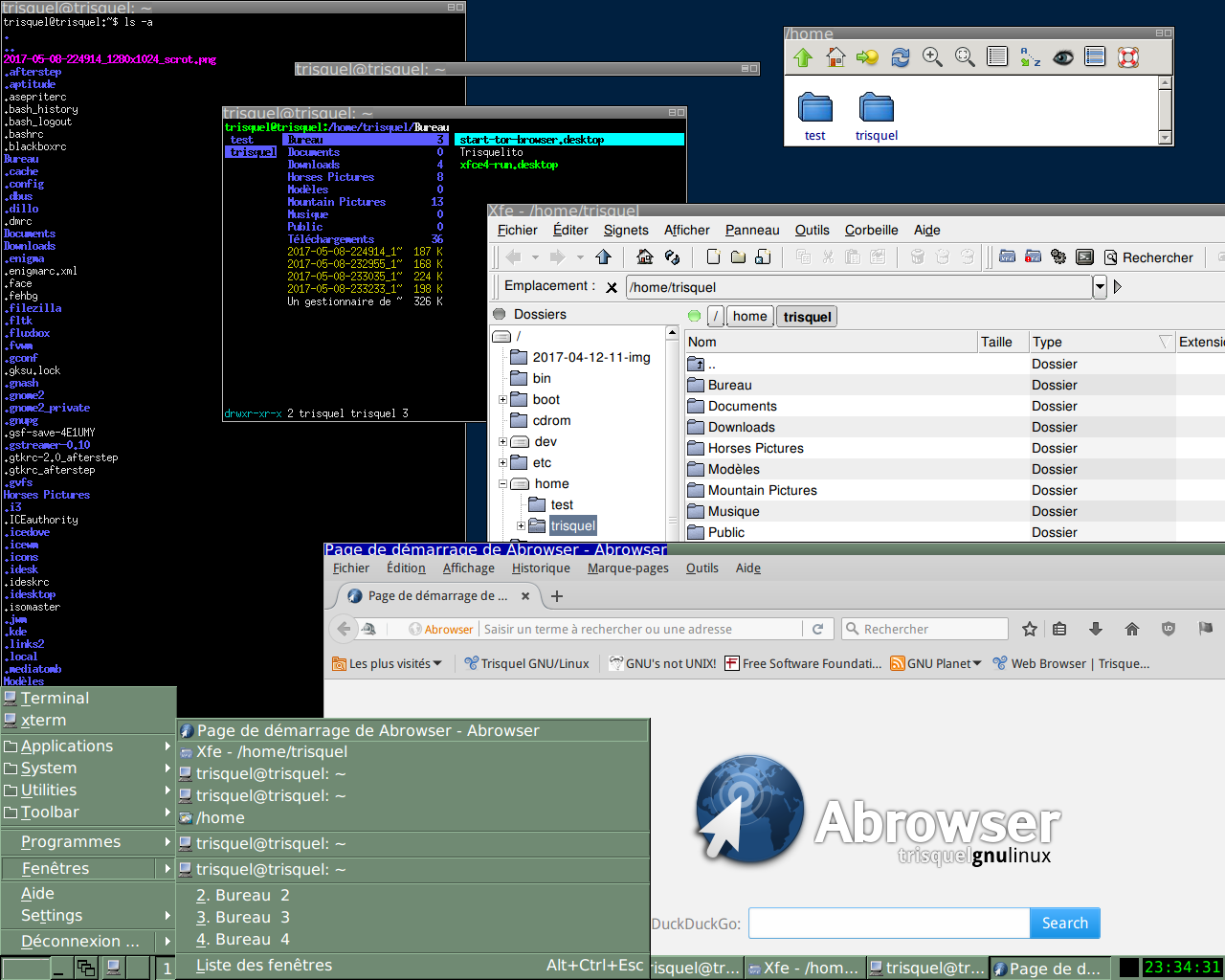Click 'home' path button in Xfe
Image resolution: width=1225 pixels, height=980 pixels.
[750, 317]
